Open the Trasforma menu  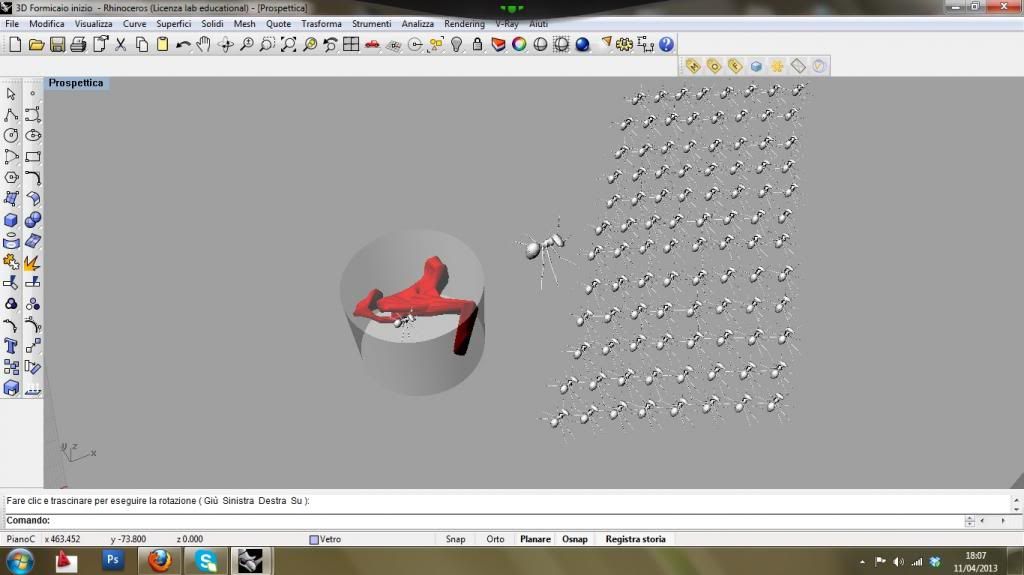[x=321, y=24]
